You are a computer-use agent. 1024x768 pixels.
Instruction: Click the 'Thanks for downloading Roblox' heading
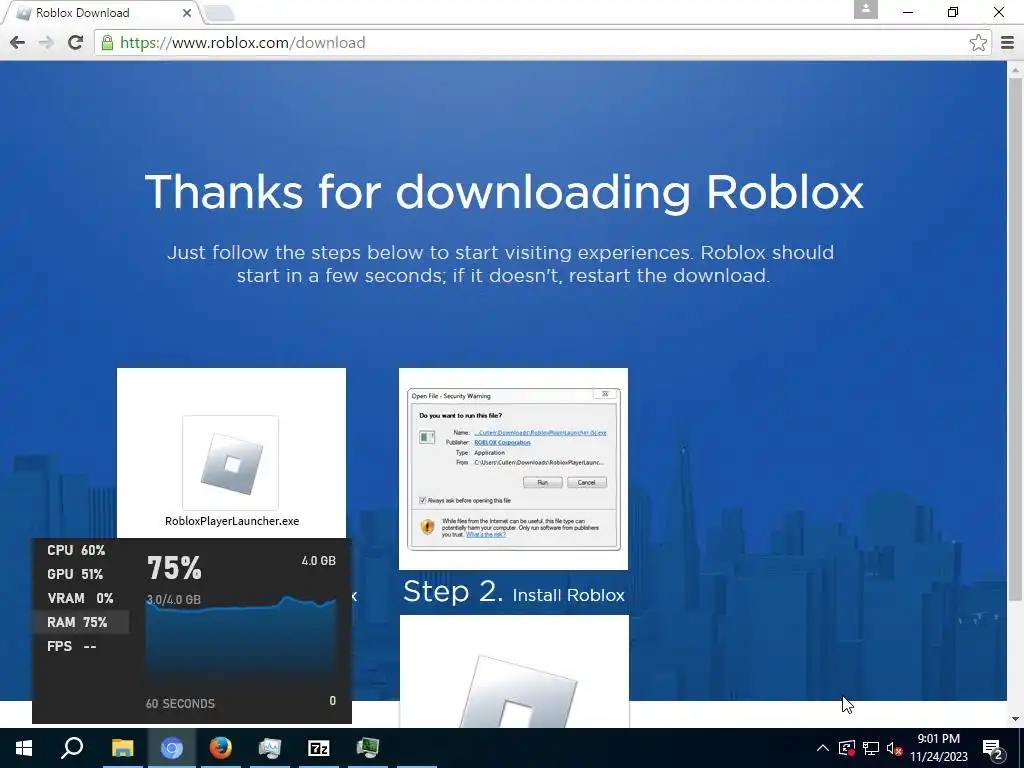(504, 192)
